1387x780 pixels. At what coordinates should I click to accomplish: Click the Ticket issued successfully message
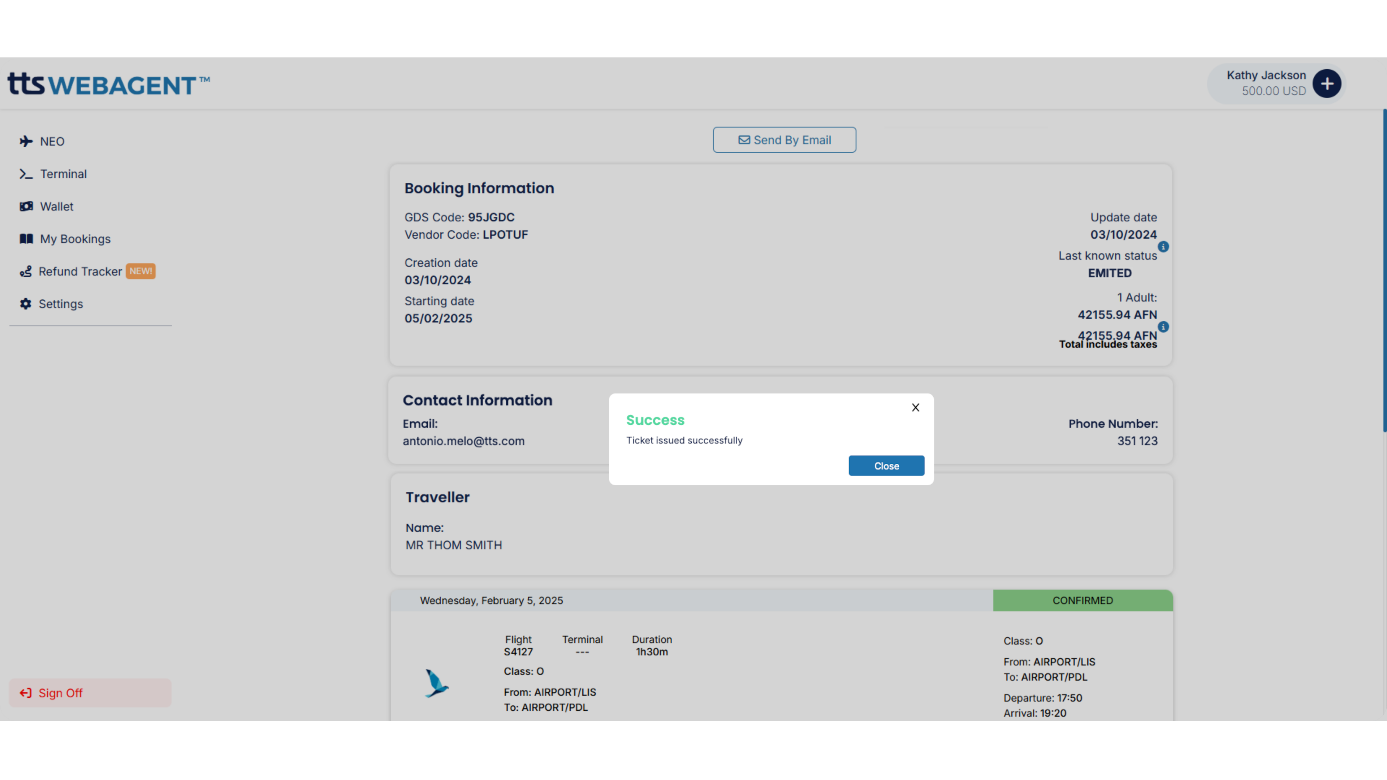pyautogui.click(x=685, y=441)
